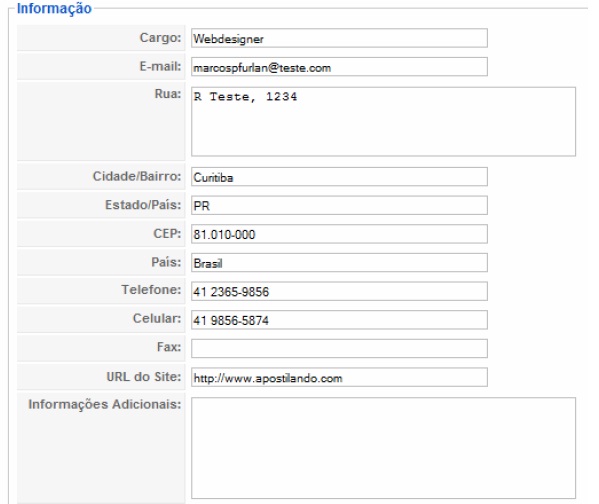Image resolution: width=599 pixels, height=504 pixels.
Task: Click the URL do Site field
Action: (x=339, y=377)
